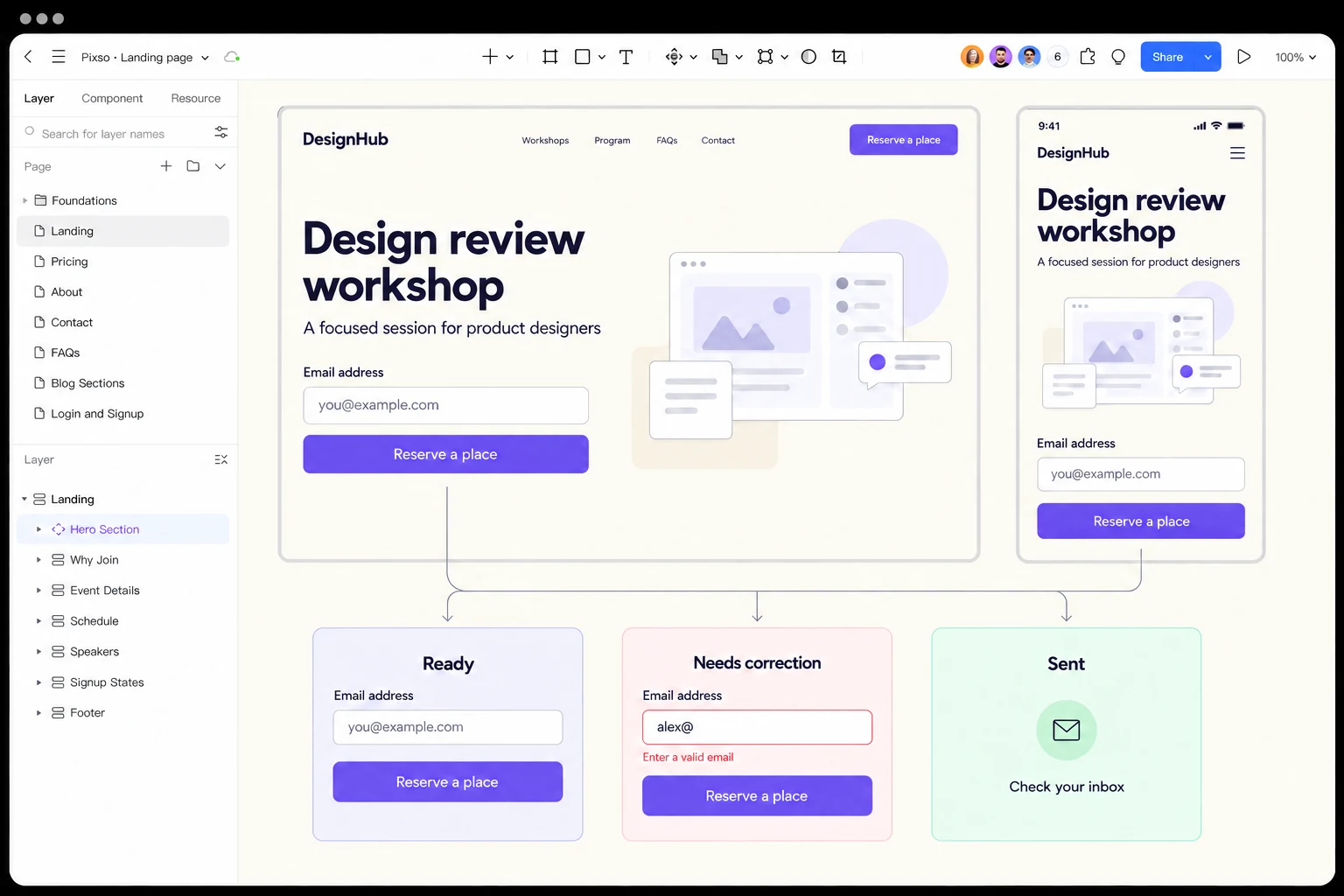
Task: Click Reserve a place in Ready card
Action: tap(447, 781)
